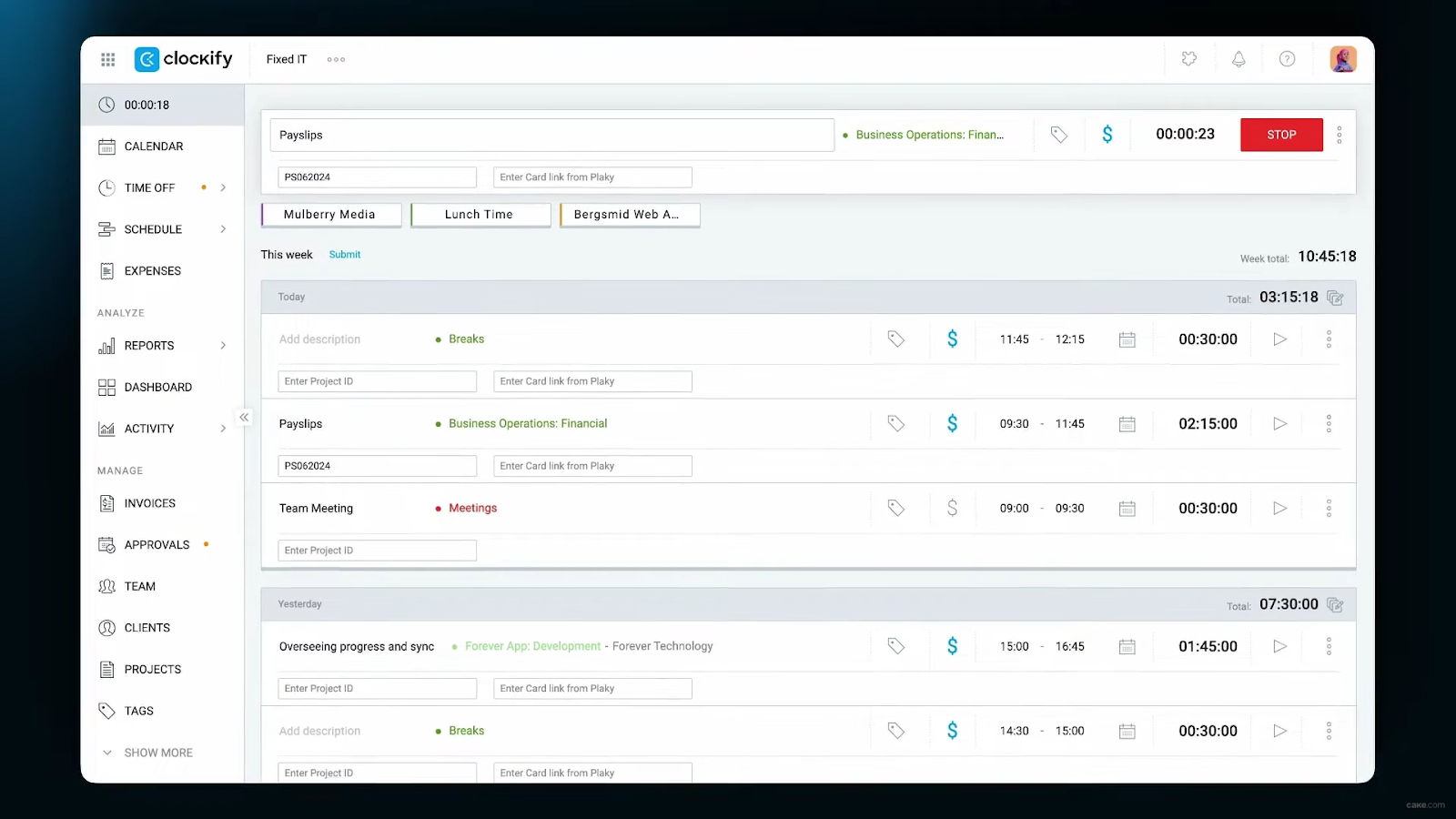Open the date picker for the Team Meeting entry
This screenshot has width=1456, height=819.
pyautogui.click(x=1127, y=508)
